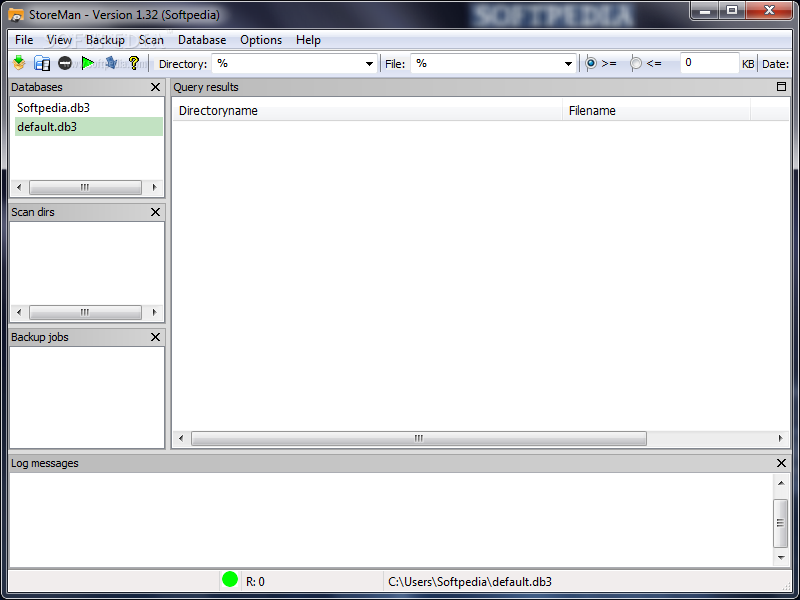This screenshot has height=600, width=800.
Task: Click the StoreMan title bar app icon
Action: 16,15
